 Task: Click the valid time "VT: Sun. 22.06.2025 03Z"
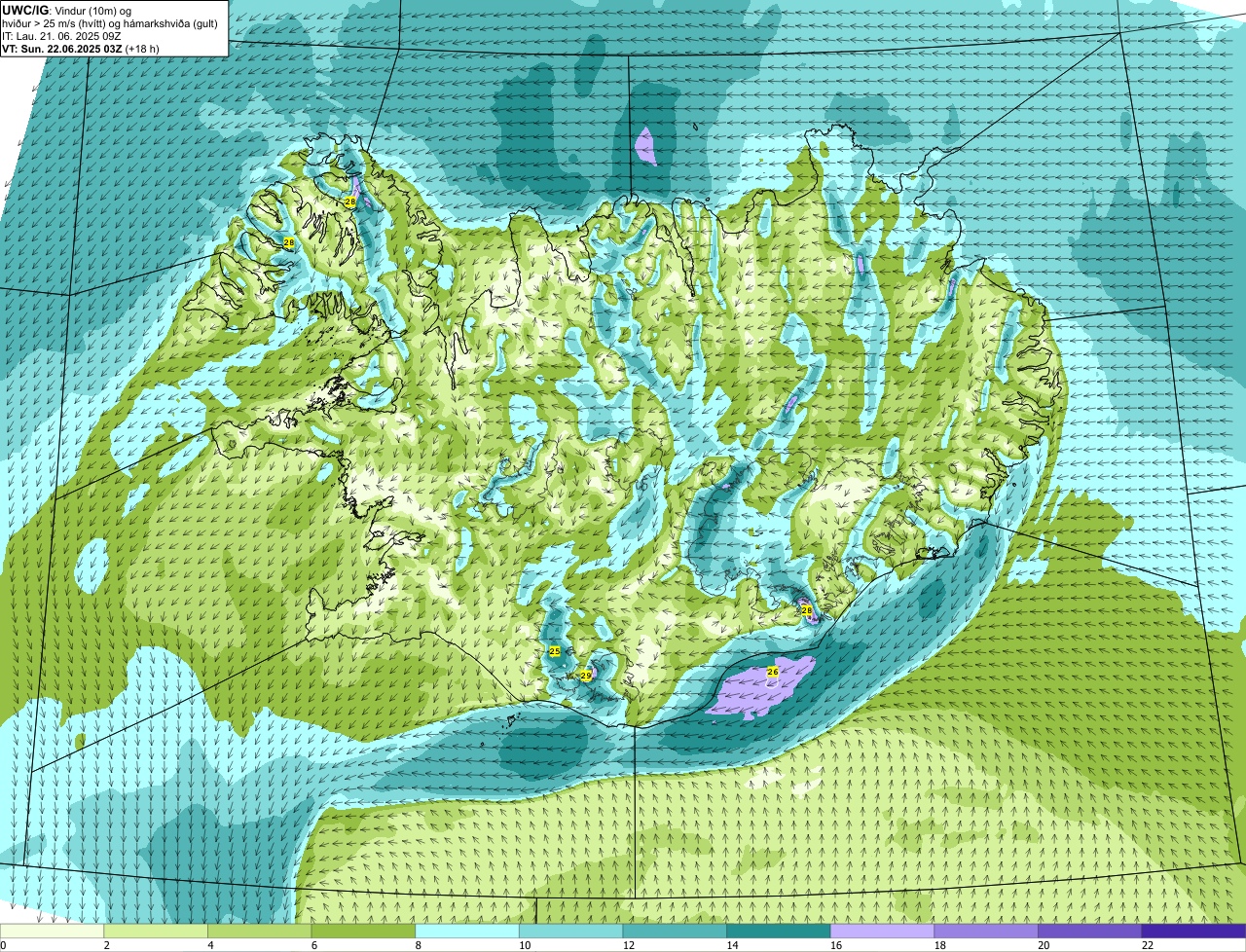[x=61, y=48]
